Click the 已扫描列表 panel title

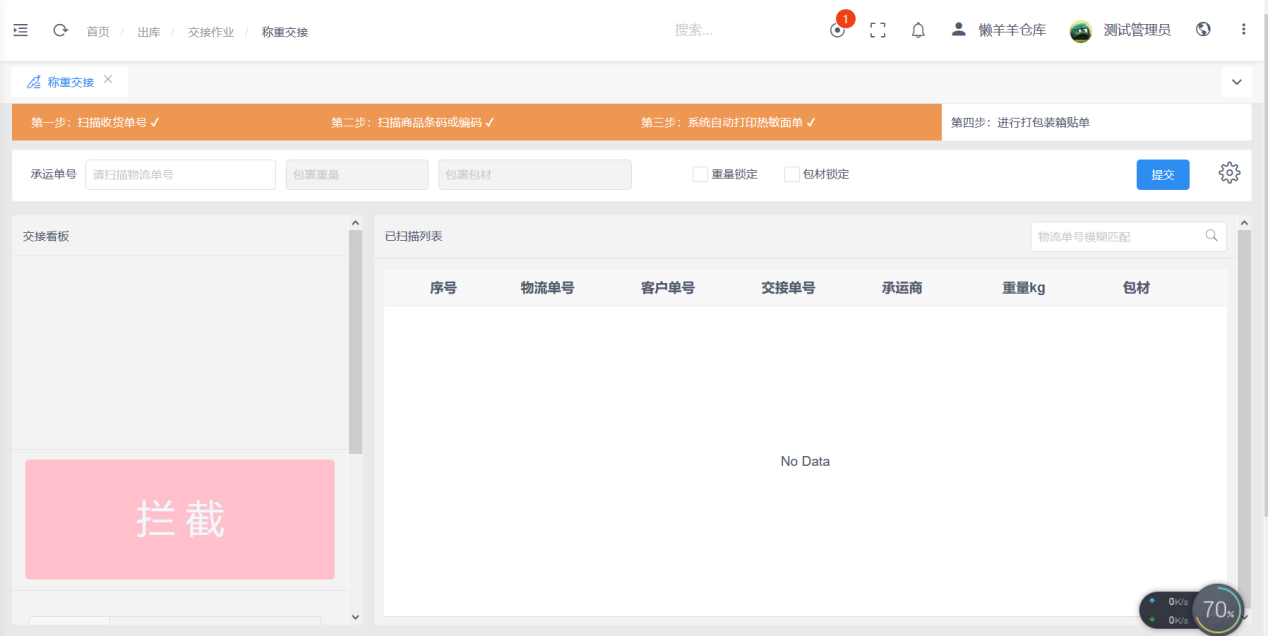(414, 237)
